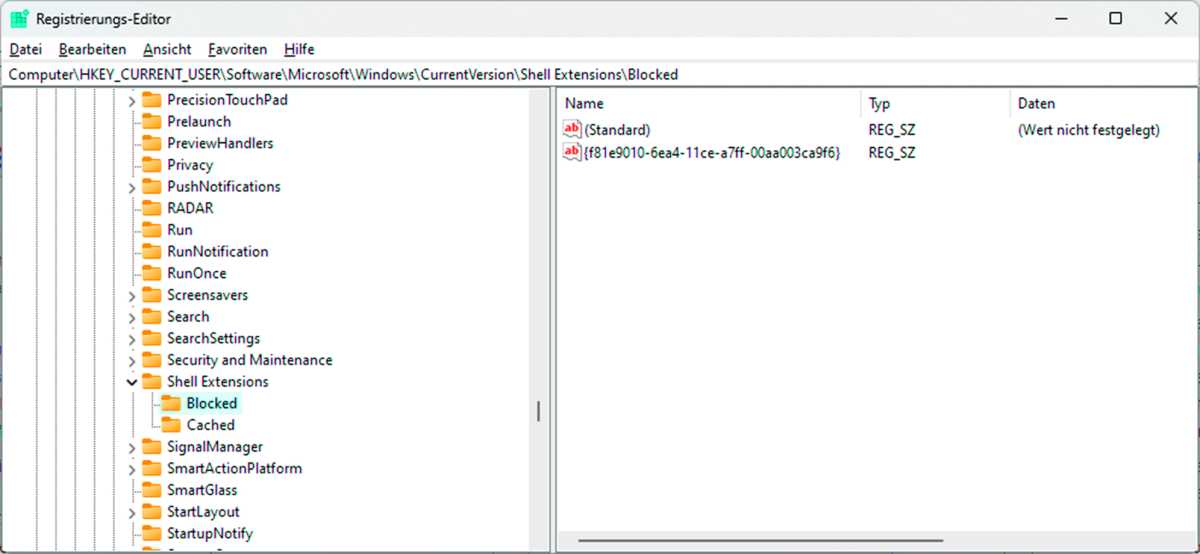
Task: Select the (Standard) value name
Action: [617, 130]
